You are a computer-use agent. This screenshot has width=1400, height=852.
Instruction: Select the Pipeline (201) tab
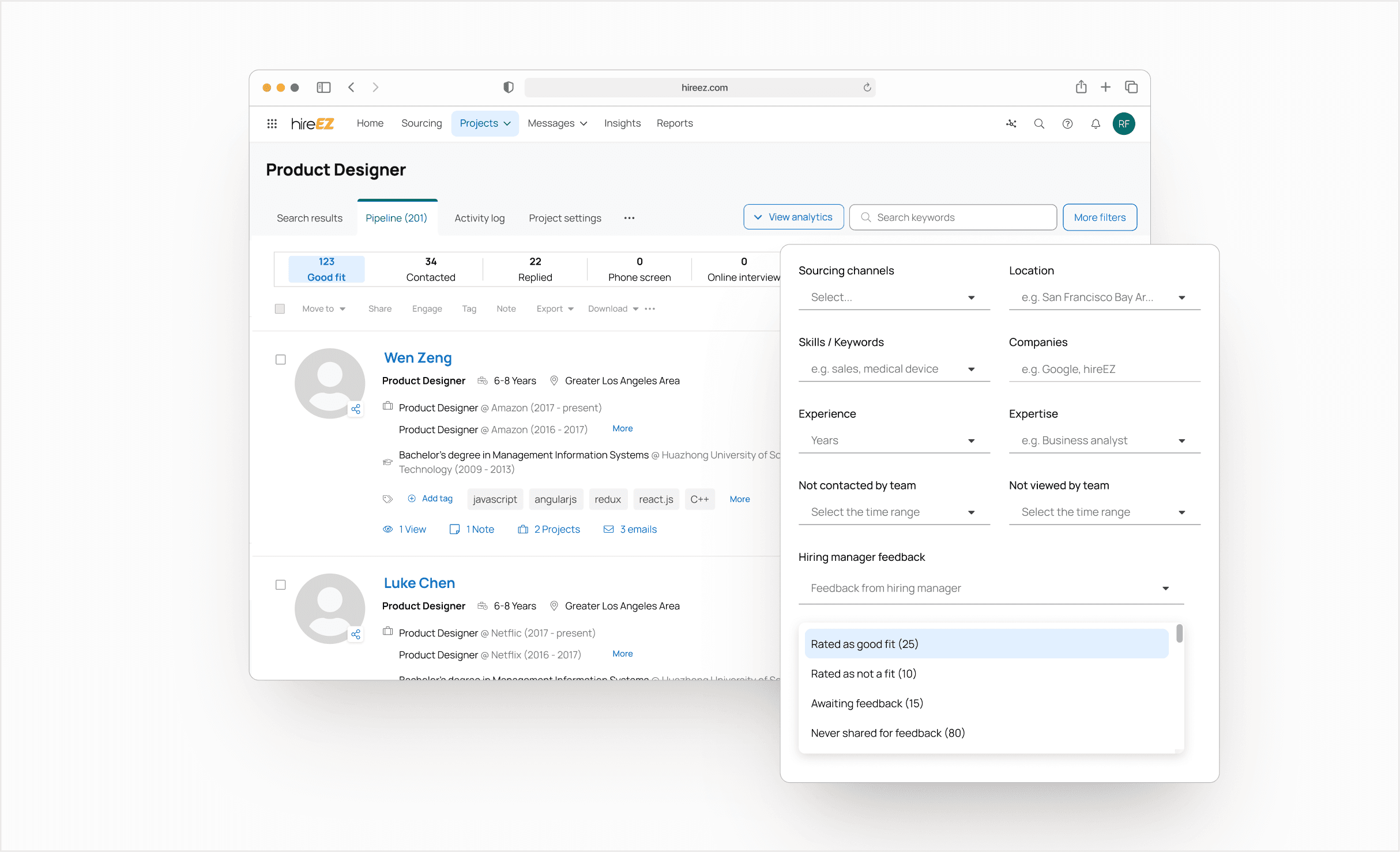tap(397, 218)
